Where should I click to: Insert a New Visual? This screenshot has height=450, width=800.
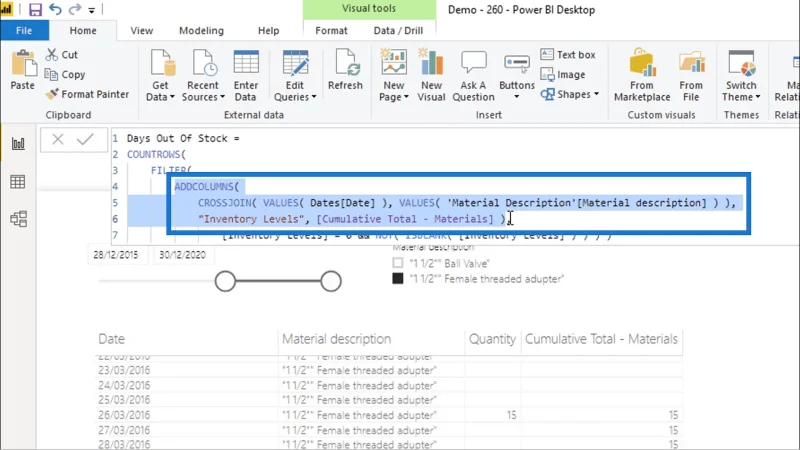(431, 76)
